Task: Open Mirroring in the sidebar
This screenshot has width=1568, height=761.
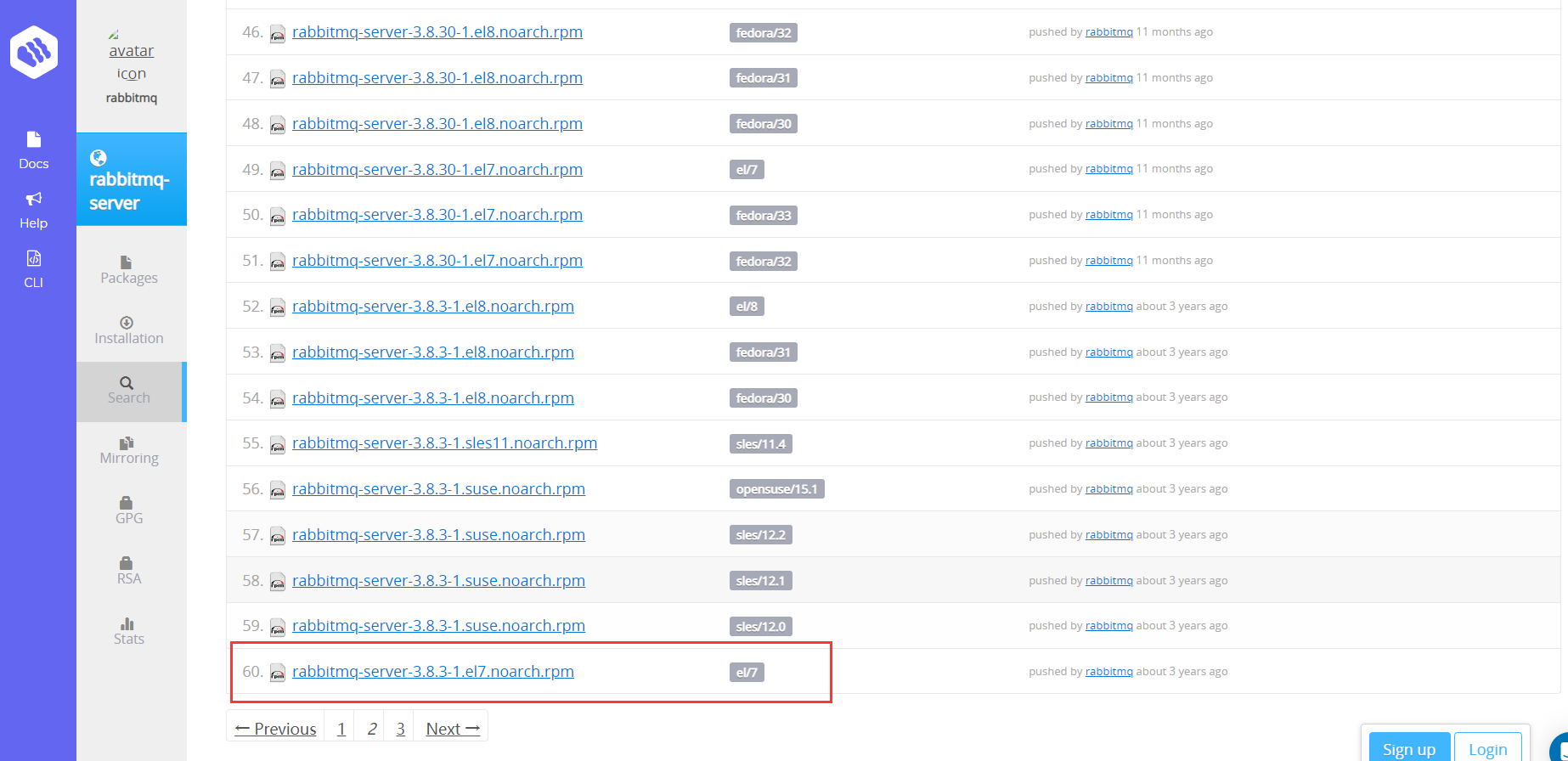Action: pyautogui.click(x=129, y=451)
